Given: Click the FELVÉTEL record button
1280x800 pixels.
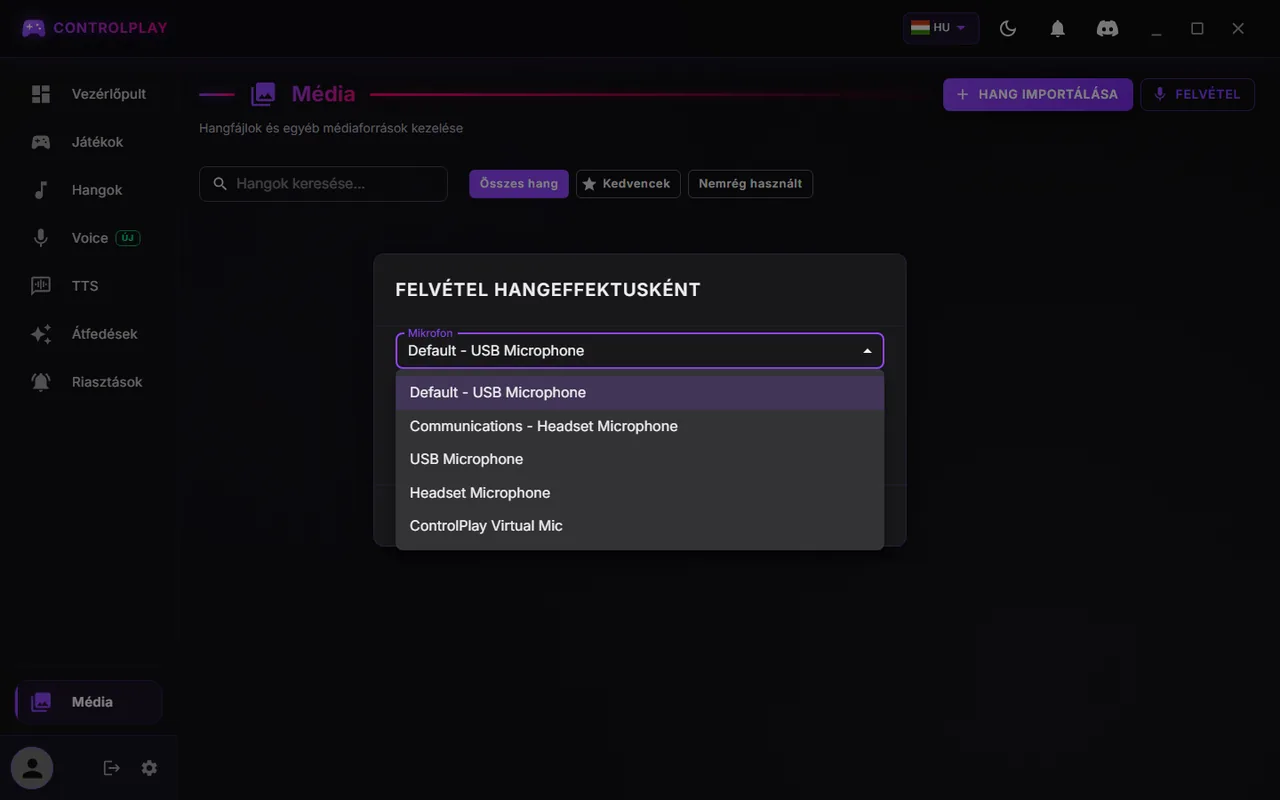Looking at the screenshot, I should [x=1197, y=94].
